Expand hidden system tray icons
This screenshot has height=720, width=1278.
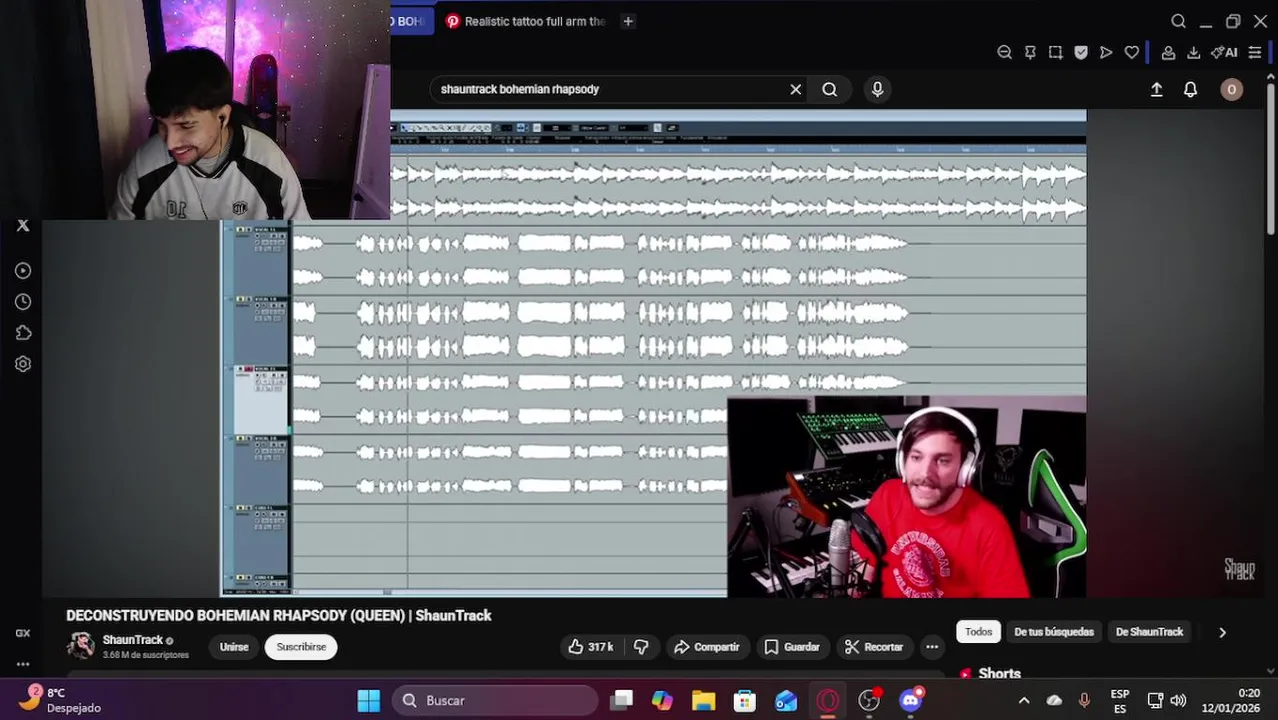pyautogui.click(x=1023, y=701)
